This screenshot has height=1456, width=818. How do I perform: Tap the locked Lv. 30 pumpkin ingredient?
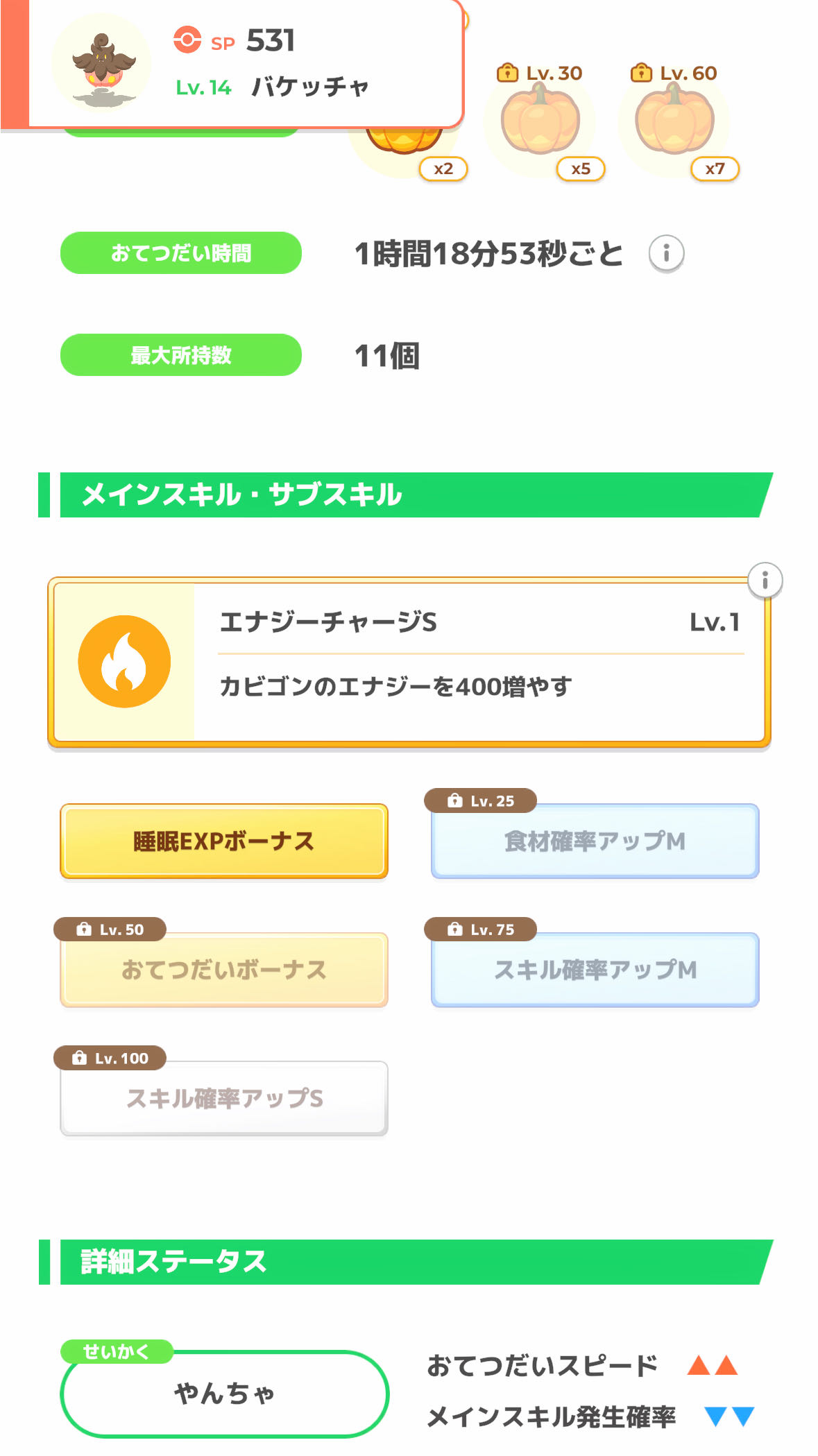click(540, 121)
